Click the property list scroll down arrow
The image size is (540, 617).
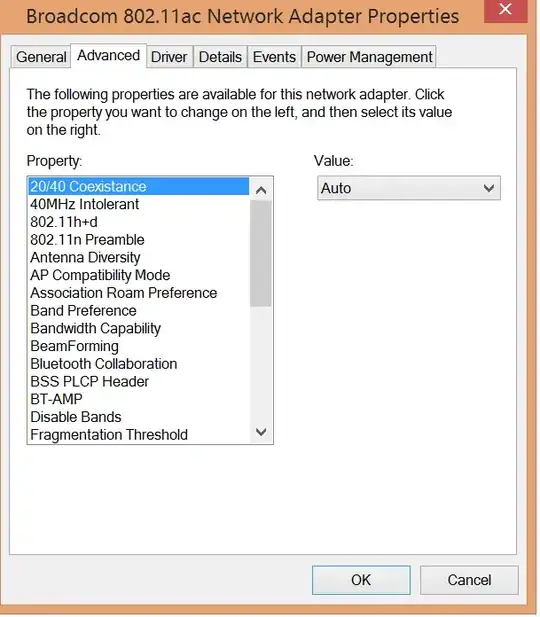261,432
